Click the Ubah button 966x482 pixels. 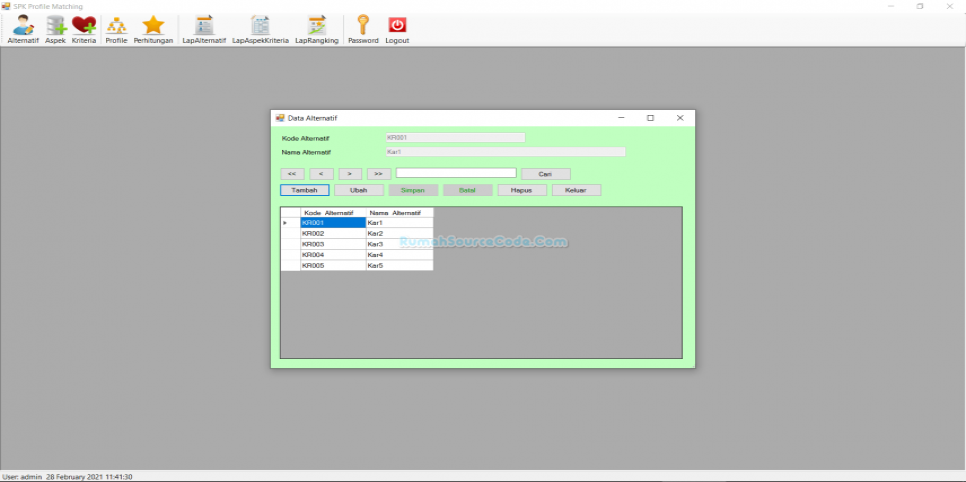pos(359,190)
